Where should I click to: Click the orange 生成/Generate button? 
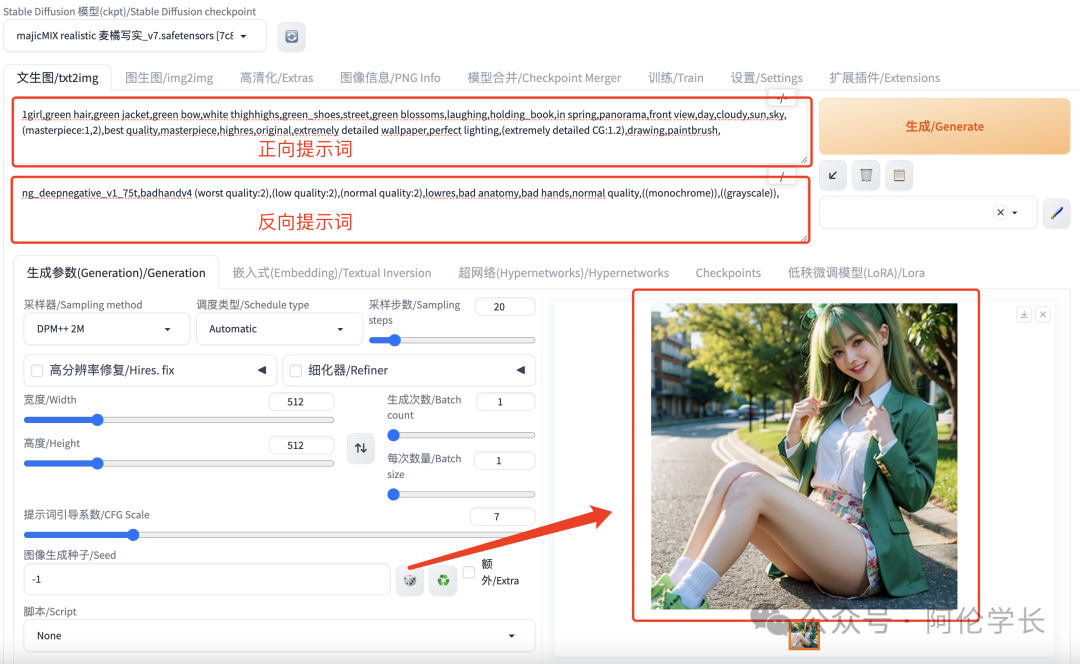[x=943, y=126]
